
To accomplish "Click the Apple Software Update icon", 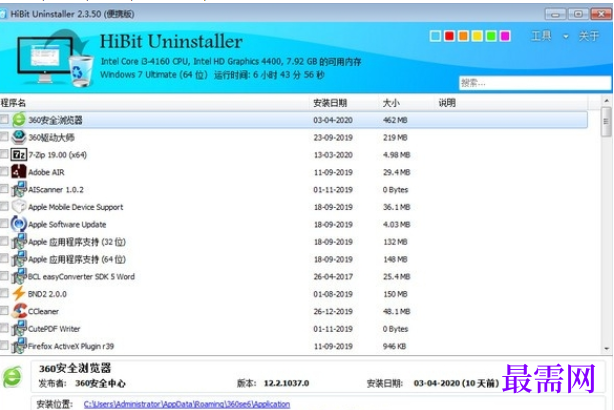I will (x=18, y=224).
